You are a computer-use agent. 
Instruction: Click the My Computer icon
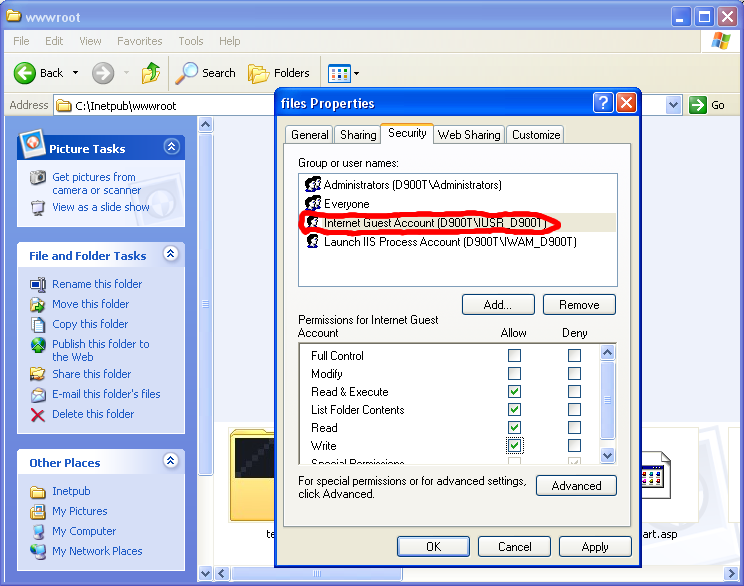click(38, 531)
